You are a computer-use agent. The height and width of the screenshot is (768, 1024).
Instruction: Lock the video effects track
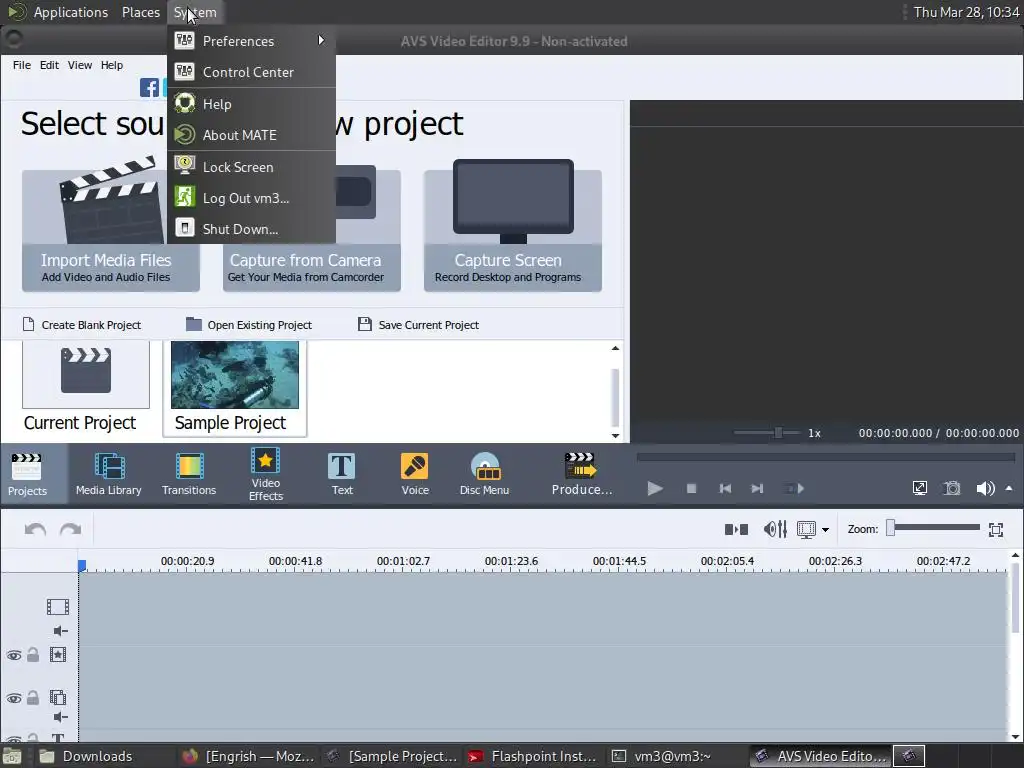point(33,654)
